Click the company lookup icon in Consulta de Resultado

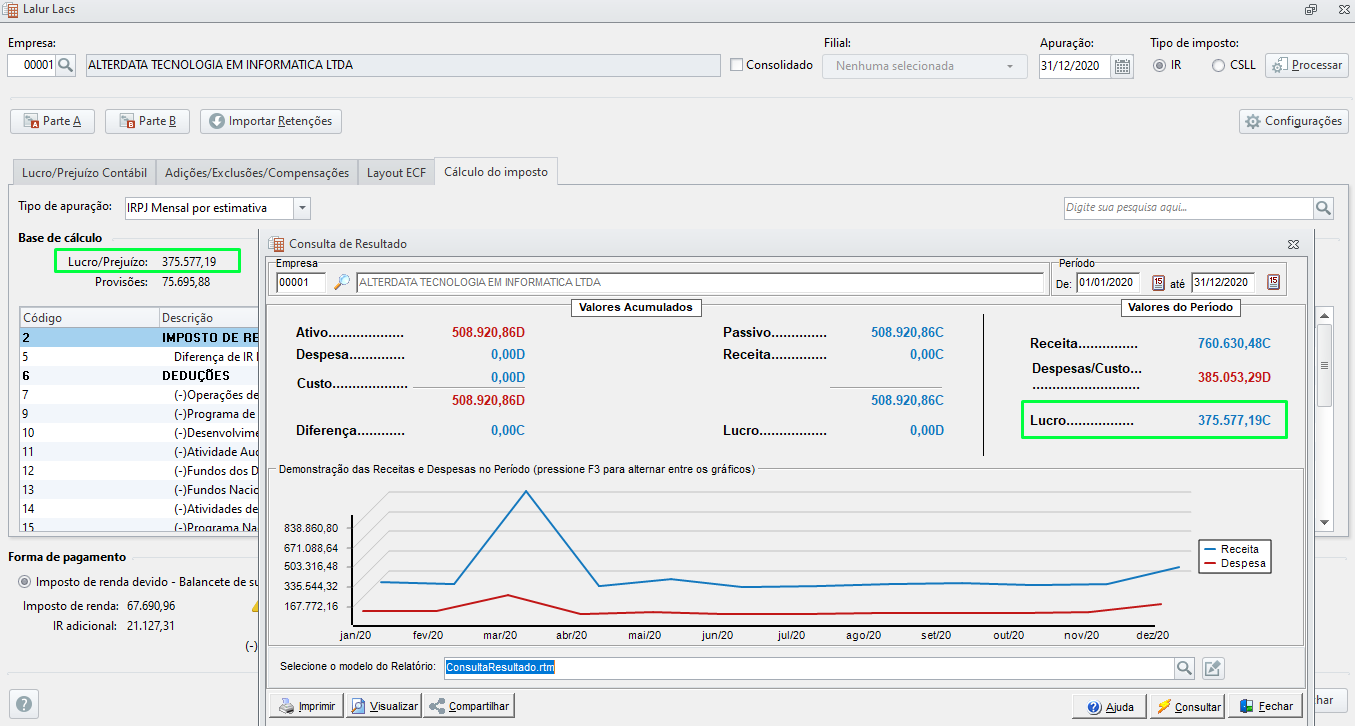342,283
